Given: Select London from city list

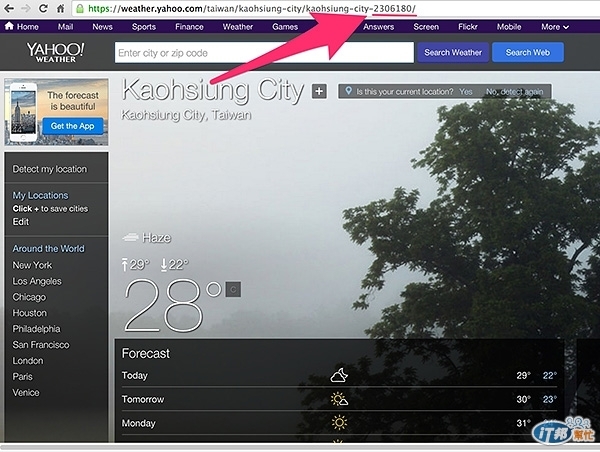Looking at the screenshot, I should [28, 361].
